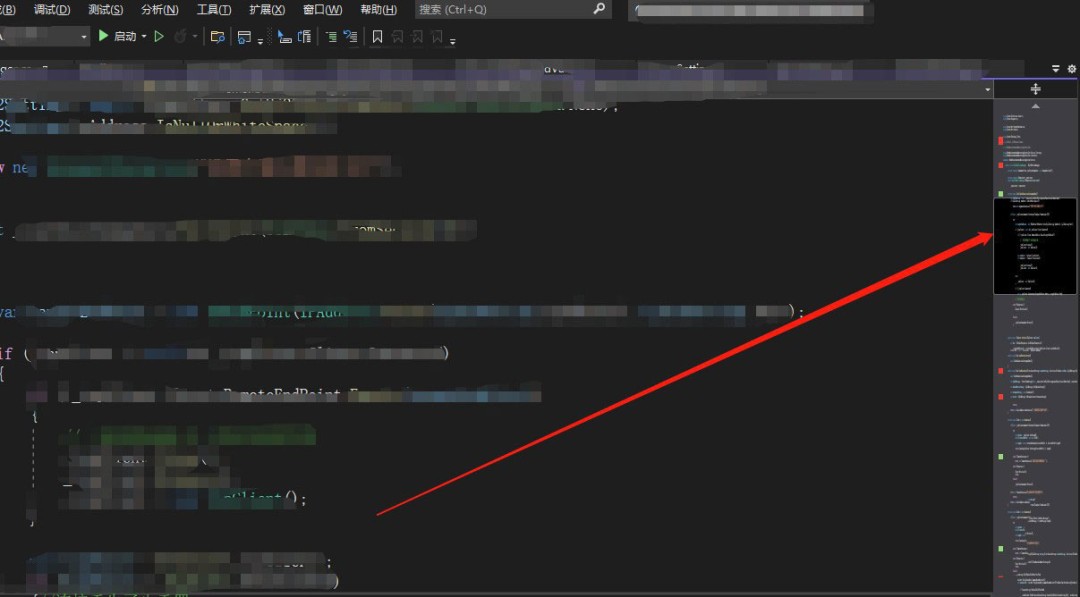Click the highlighted viewport in scrollbar code map
This screenshot has width=1080, height=597.
[1034, 246]
